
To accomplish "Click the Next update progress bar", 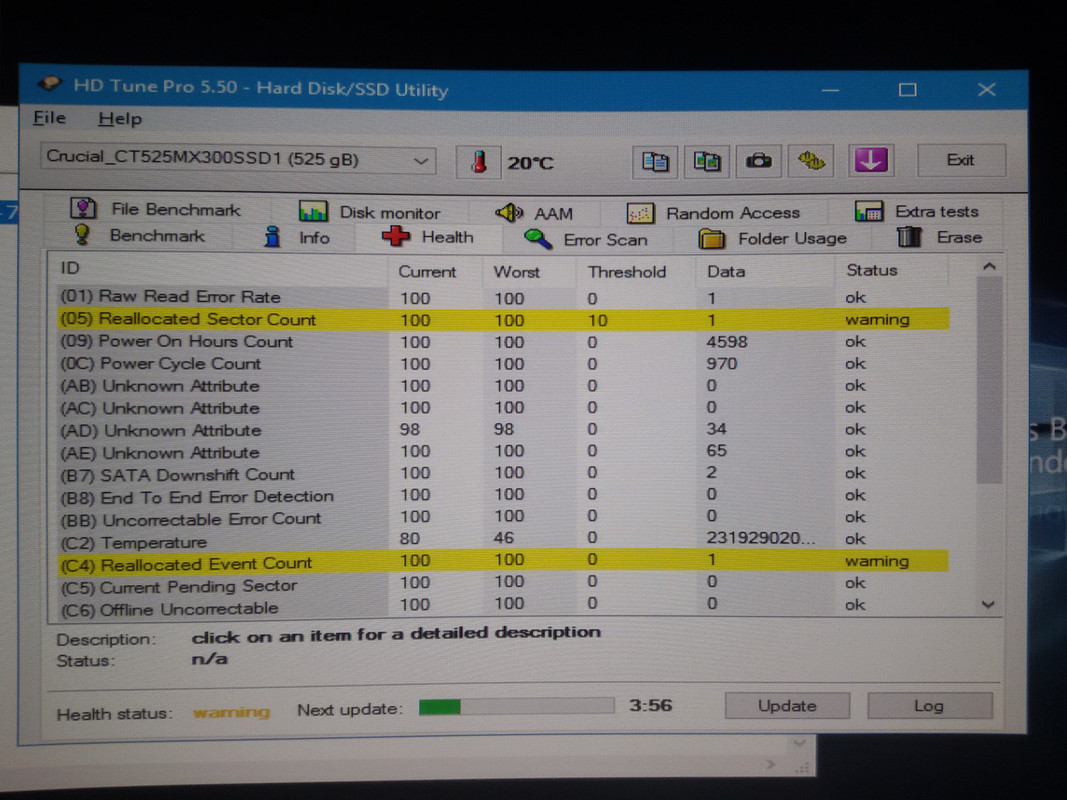I will pos(516,706).
